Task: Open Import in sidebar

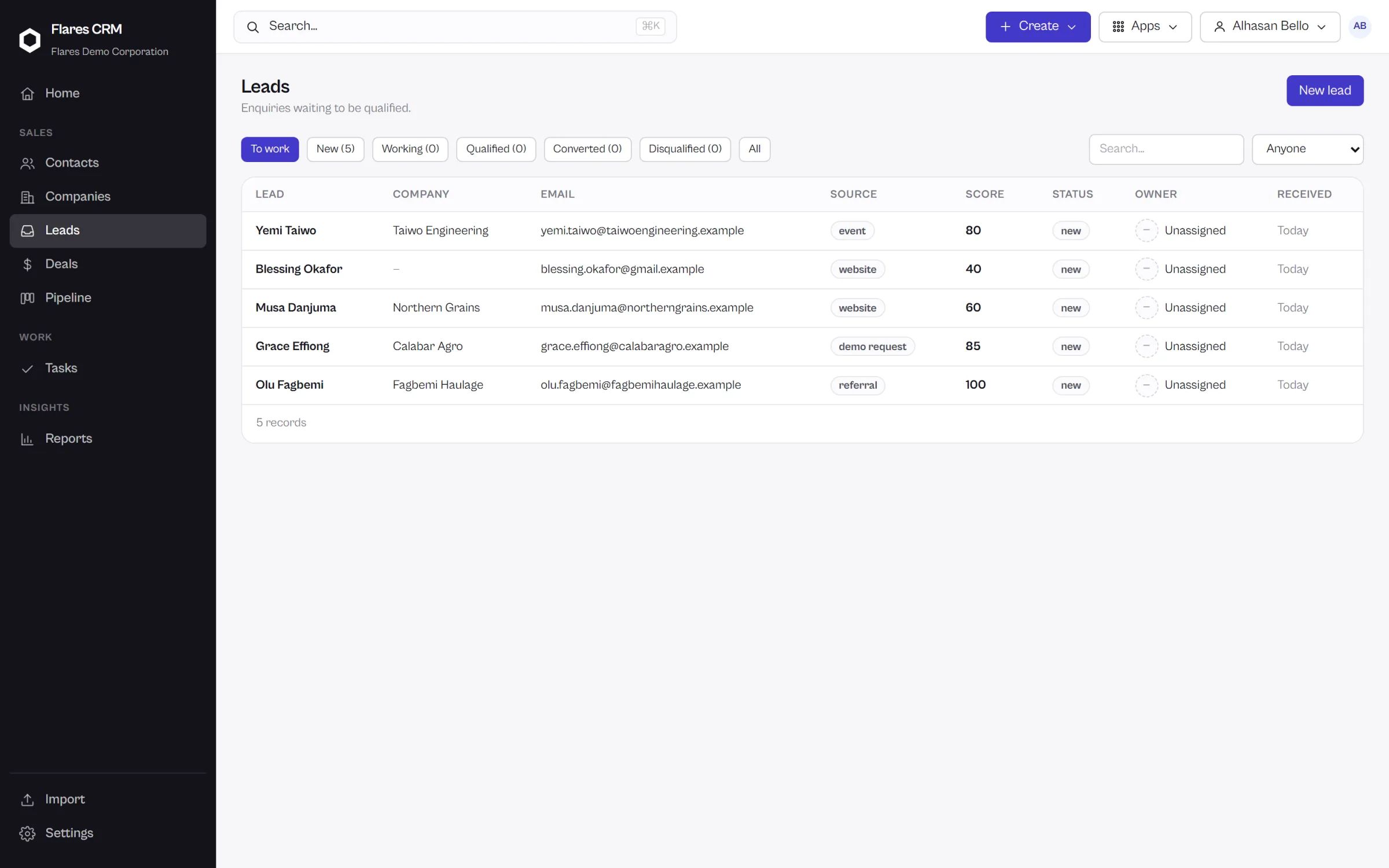Action: [108, 799]
